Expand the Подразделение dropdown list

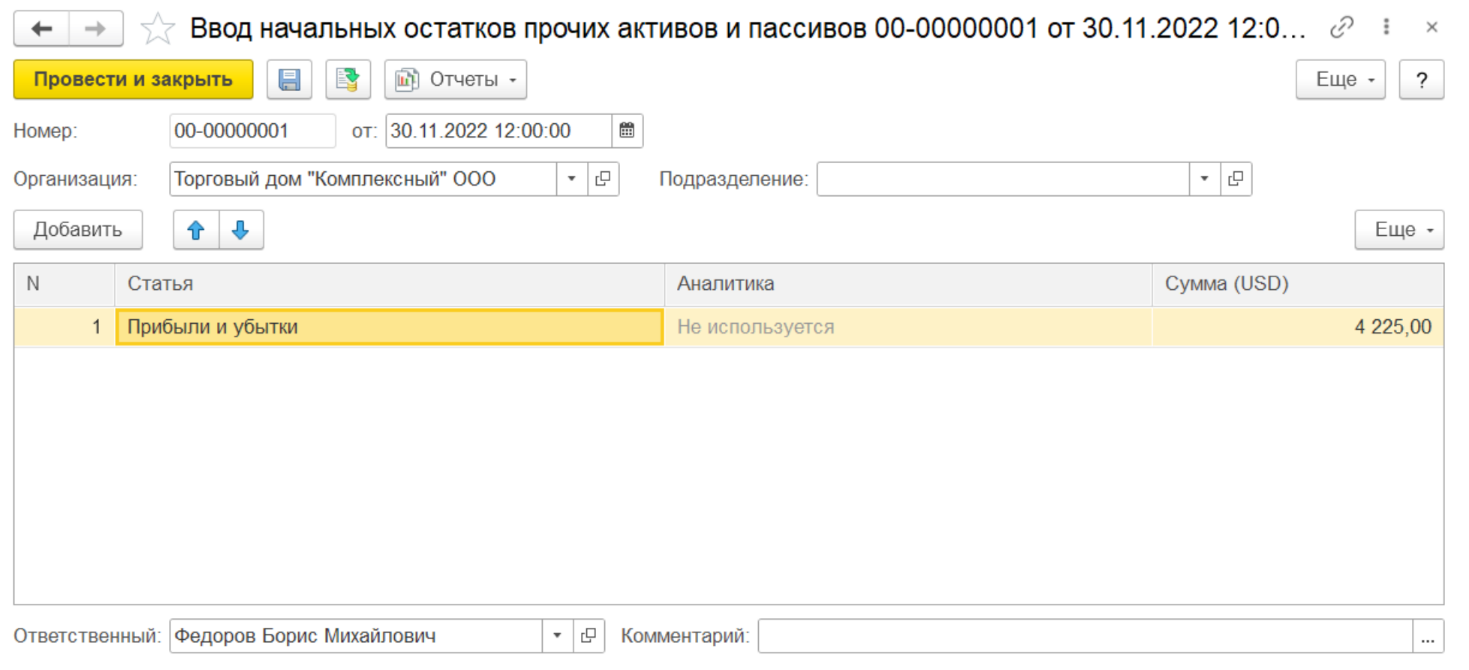point(1204,180)
